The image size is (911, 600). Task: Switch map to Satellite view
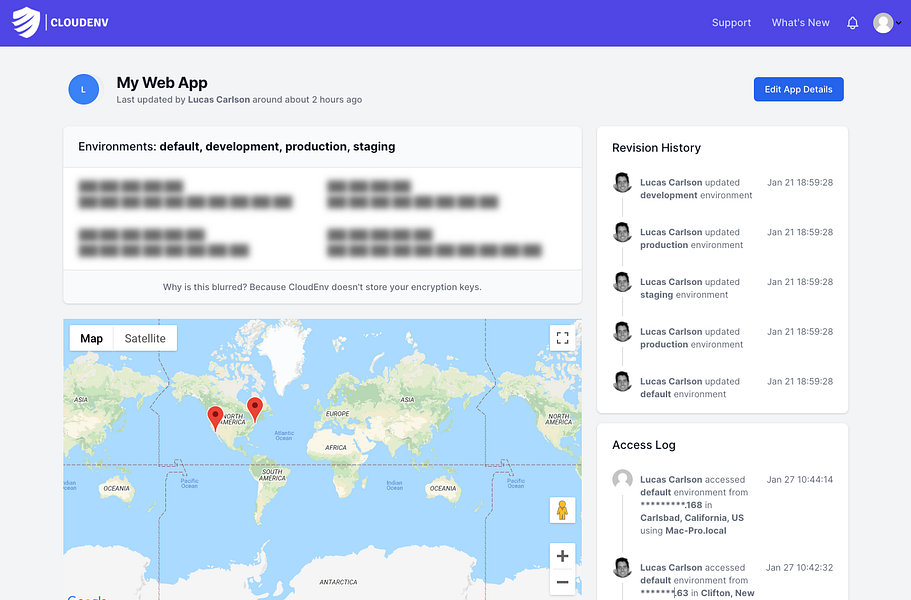tap(145, 338)
